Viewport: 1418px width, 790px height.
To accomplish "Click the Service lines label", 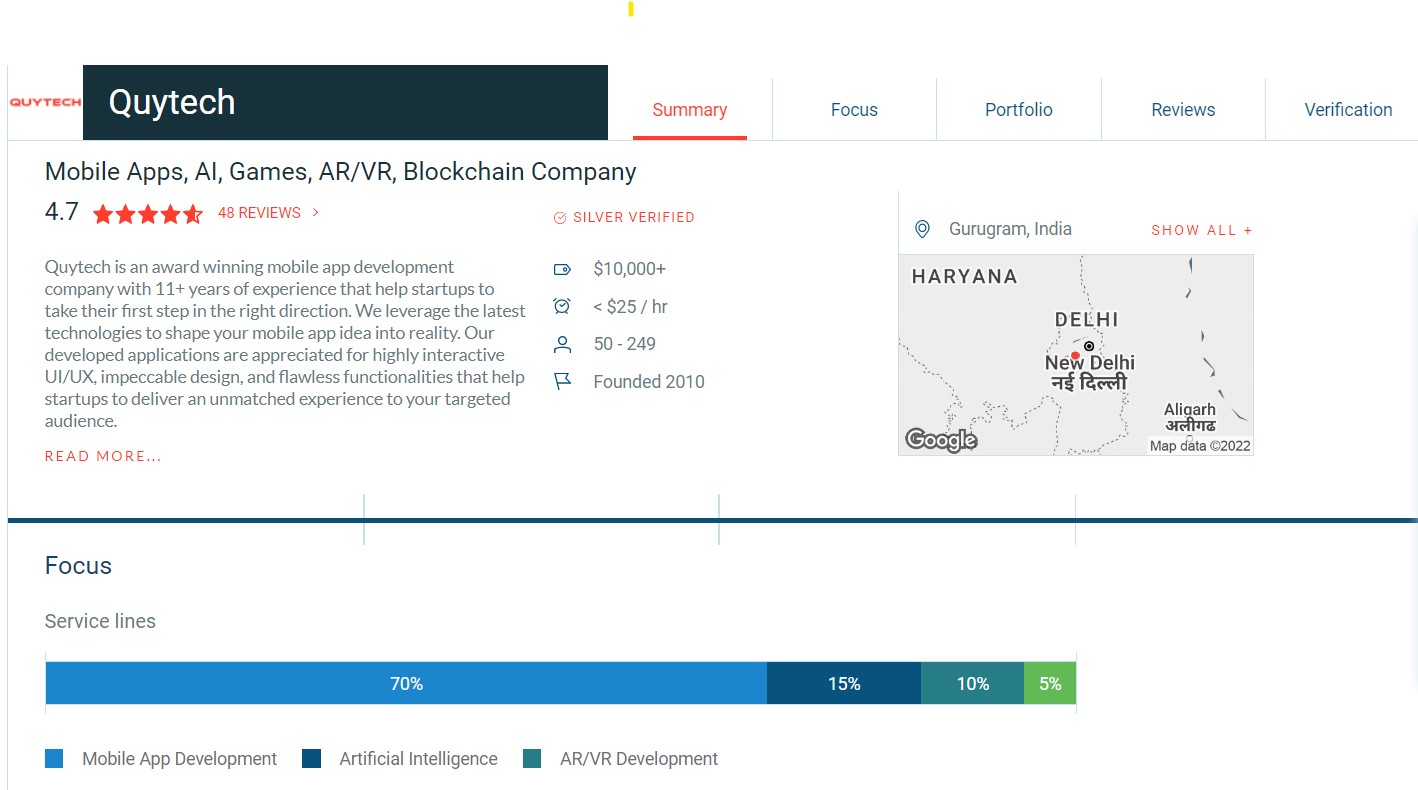I will tap(100, 621).
